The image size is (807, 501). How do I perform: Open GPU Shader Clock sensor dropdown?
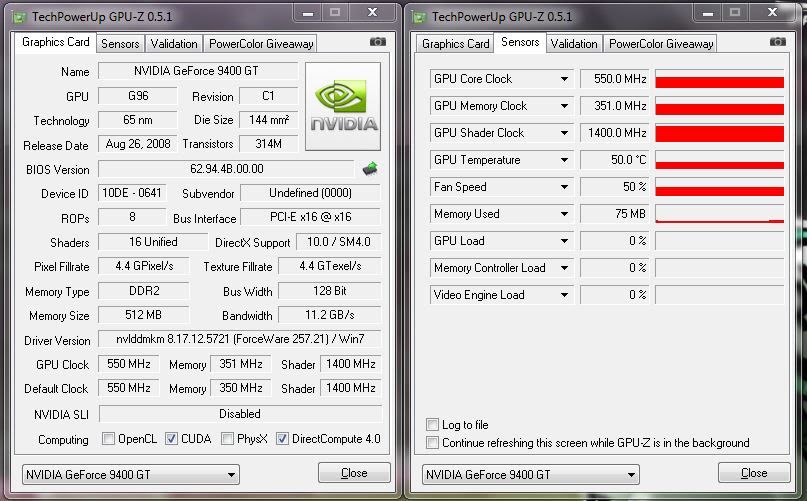(564, 133)
